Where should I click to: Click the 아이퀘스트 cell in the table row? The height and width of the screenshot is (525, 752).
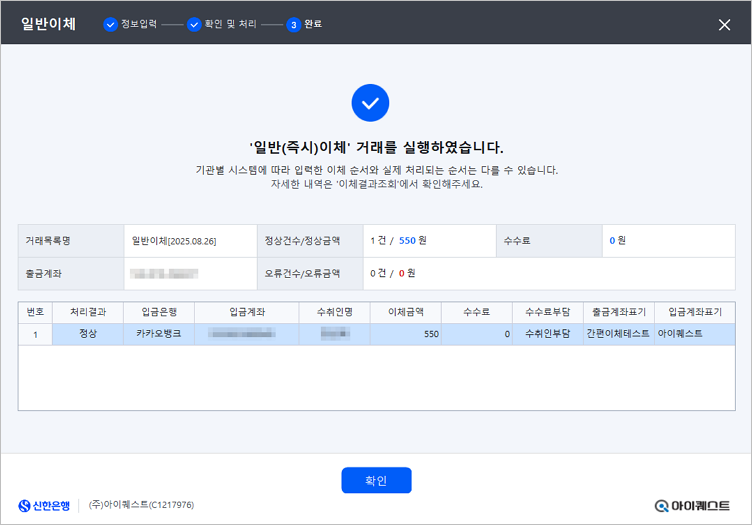point(695,334)
